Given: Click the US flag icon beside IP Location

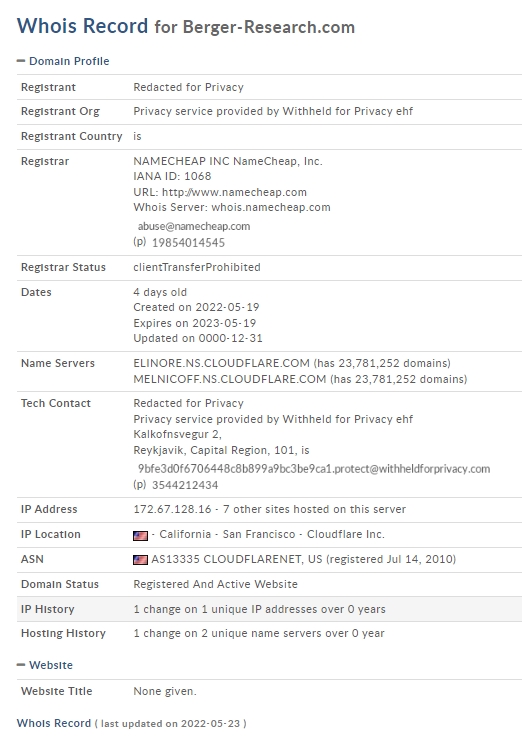Looking at the screenshot, I should pyautogui.click(x=140, y=535).
